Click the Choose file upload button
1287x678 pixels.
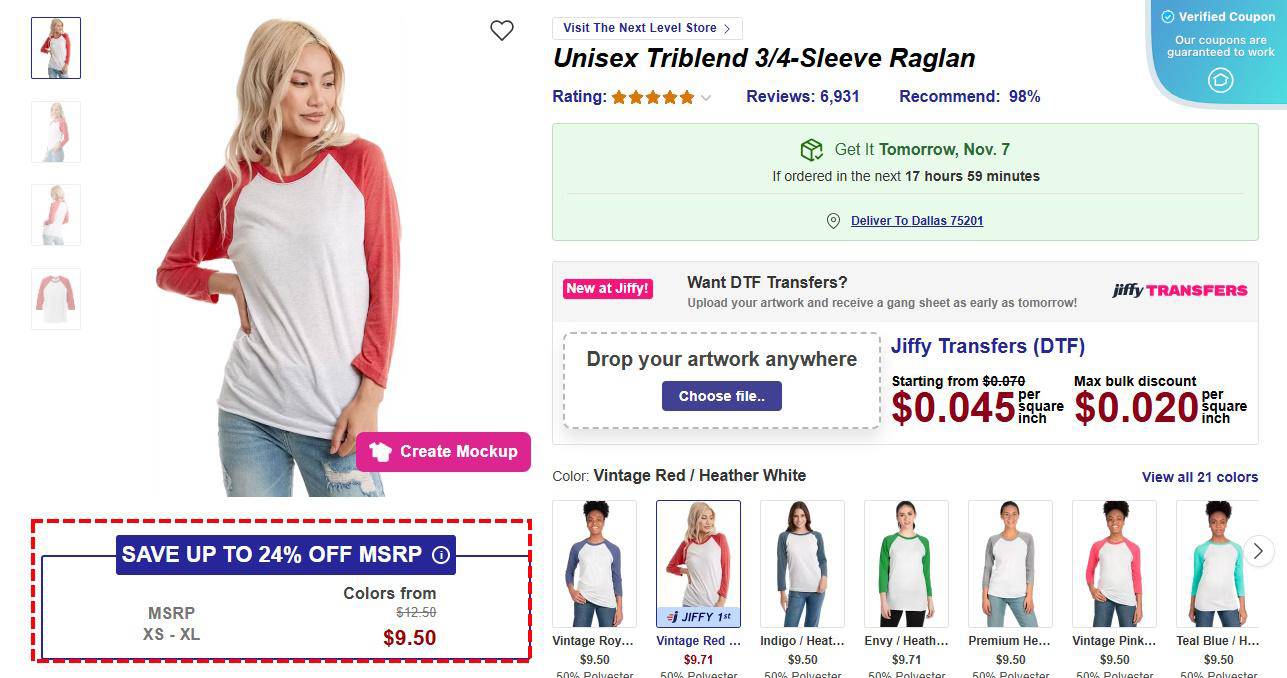click(721, 396)
